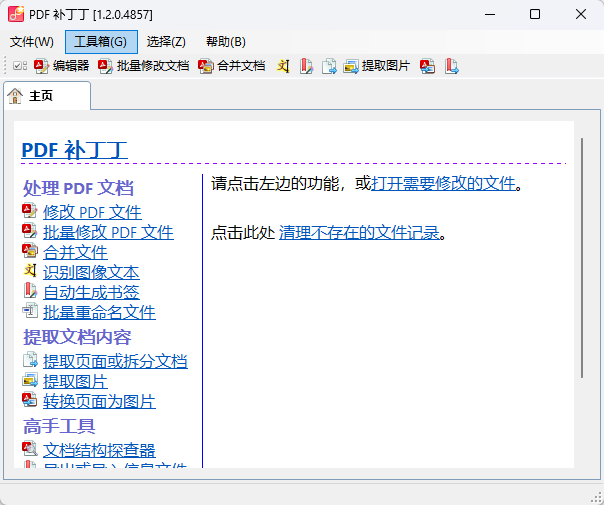Open the 自动生成书签 link

point(91,292)
